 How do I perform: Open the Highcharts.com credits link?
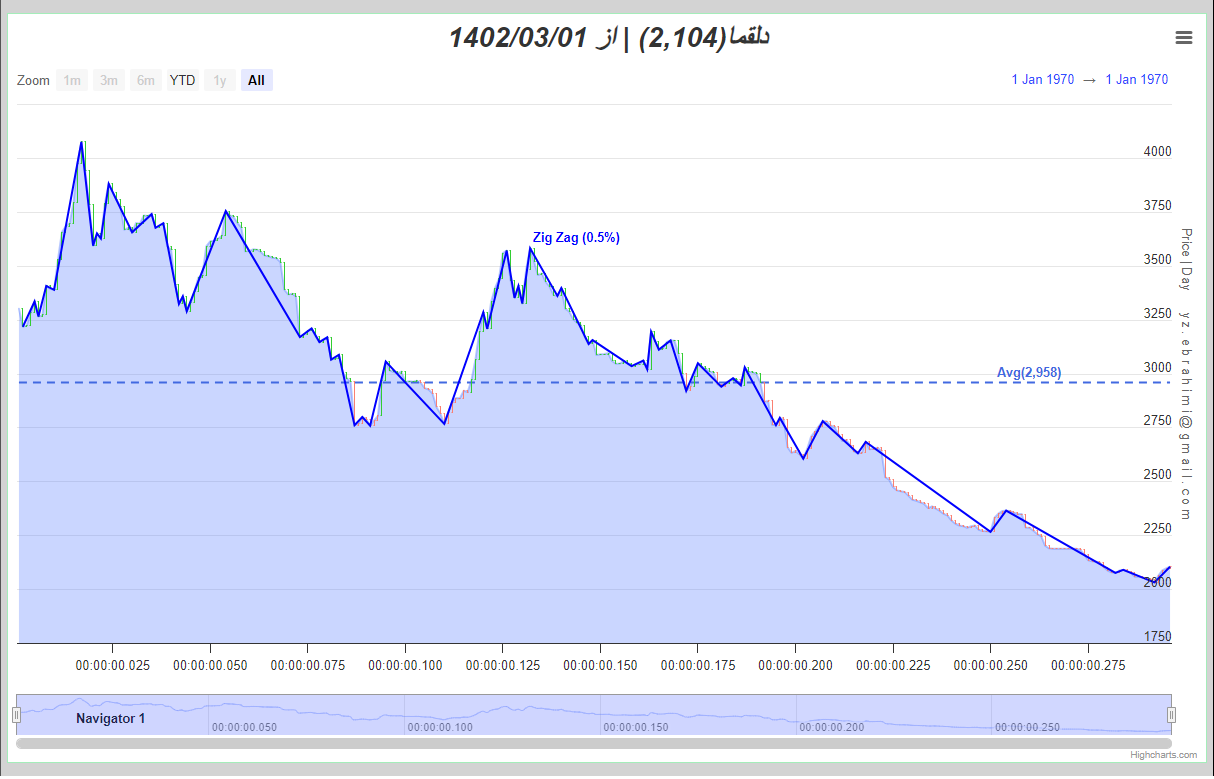[1164, 755]
